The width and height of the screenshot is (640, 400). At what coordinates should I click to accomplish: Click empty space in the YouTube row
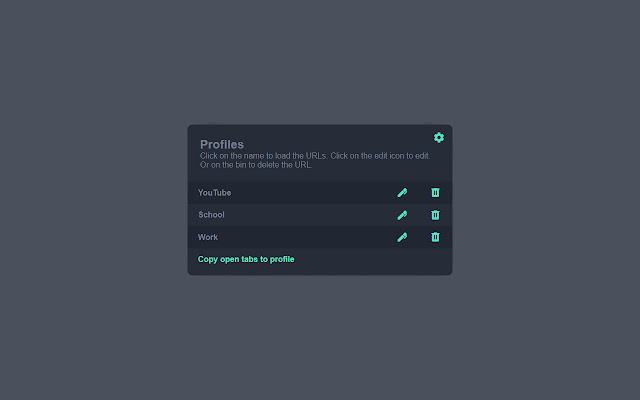(x=310, y=192)
